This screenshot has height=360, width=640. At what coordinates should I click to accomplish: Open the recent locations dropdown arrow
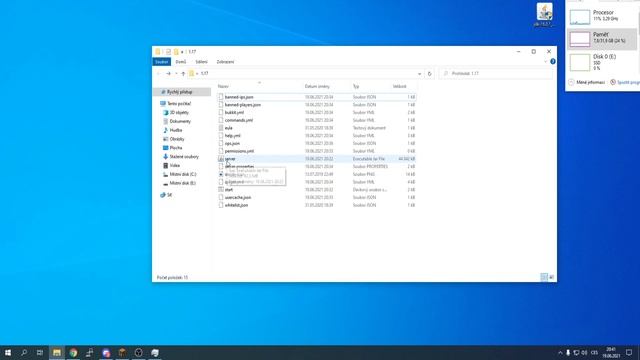click(x=176, y=73)
